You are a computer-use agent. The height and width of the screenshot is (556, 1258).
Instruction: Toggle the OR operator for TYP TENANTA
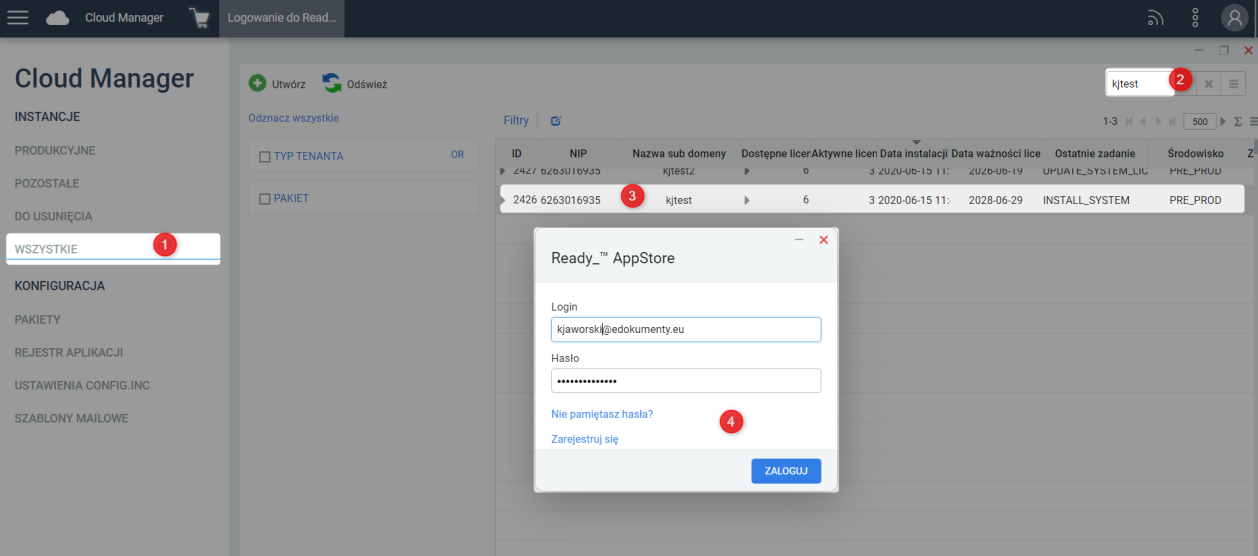point(458,155)
